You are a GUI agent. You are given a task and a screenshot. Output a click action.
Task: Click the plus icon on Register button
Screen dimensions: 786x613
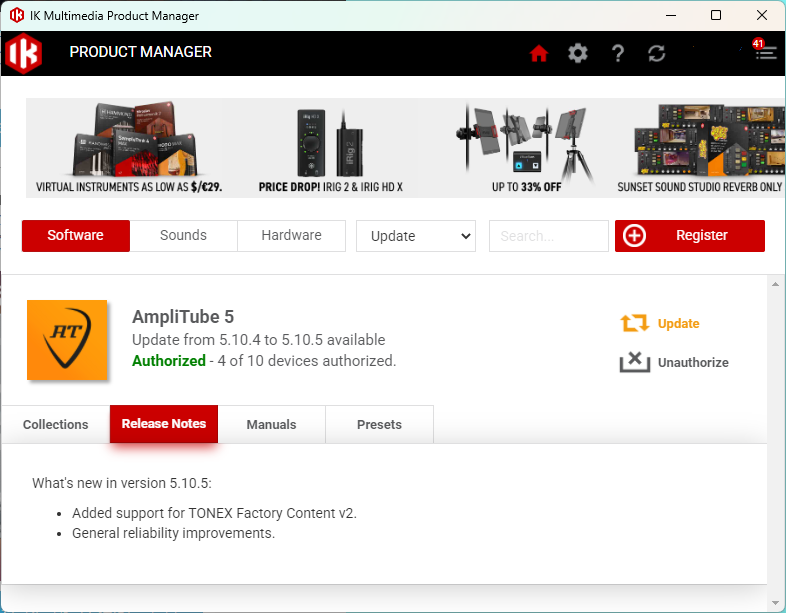coord(634,236)
